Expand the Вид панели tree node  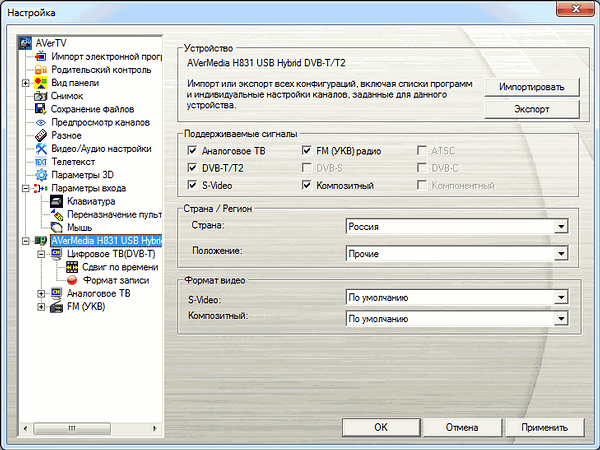click(x=26, y=83)
